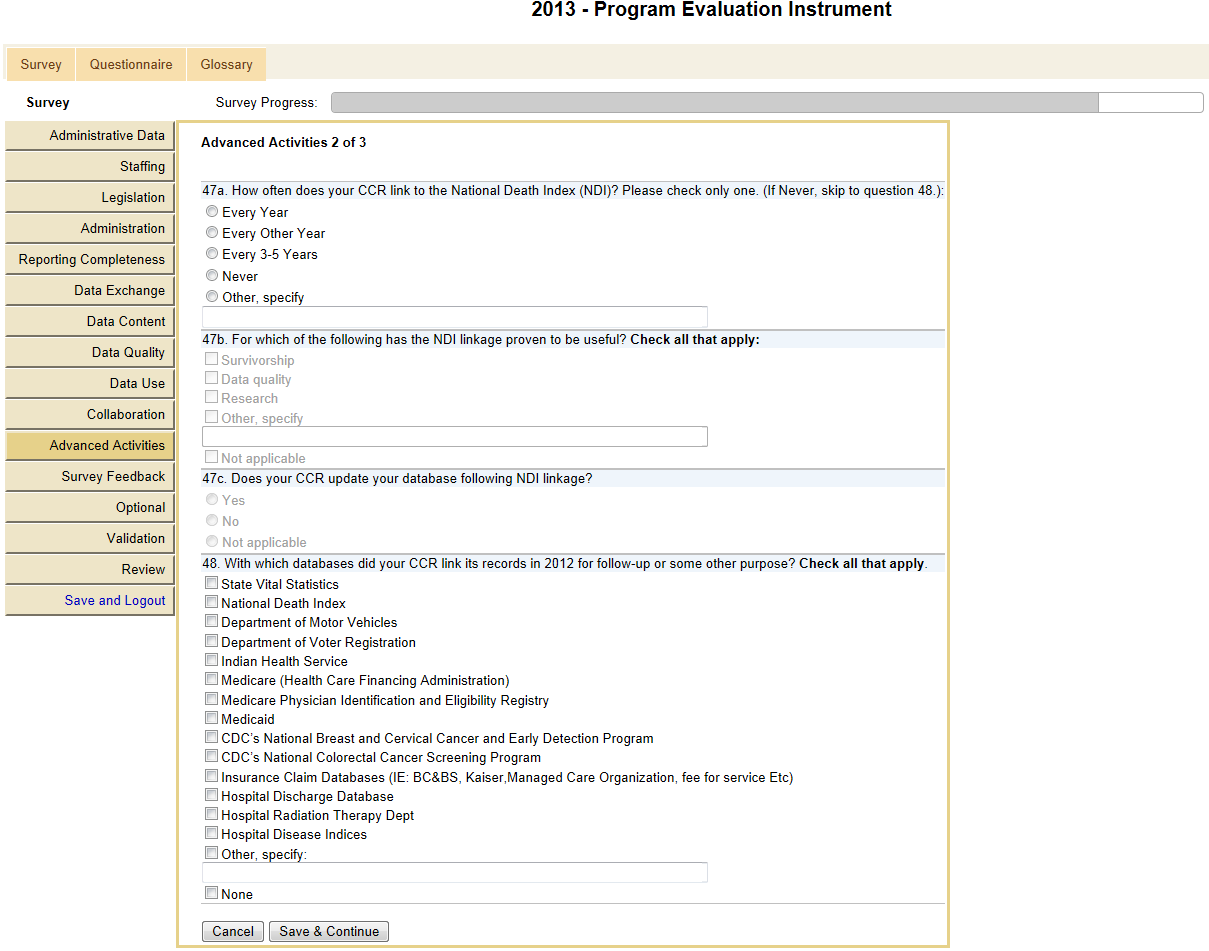Viewport: 1209px width, 951px height.
Task: Check the Hospital Discharge Database option
Action: pyautogui.click(x=211, y=795)
